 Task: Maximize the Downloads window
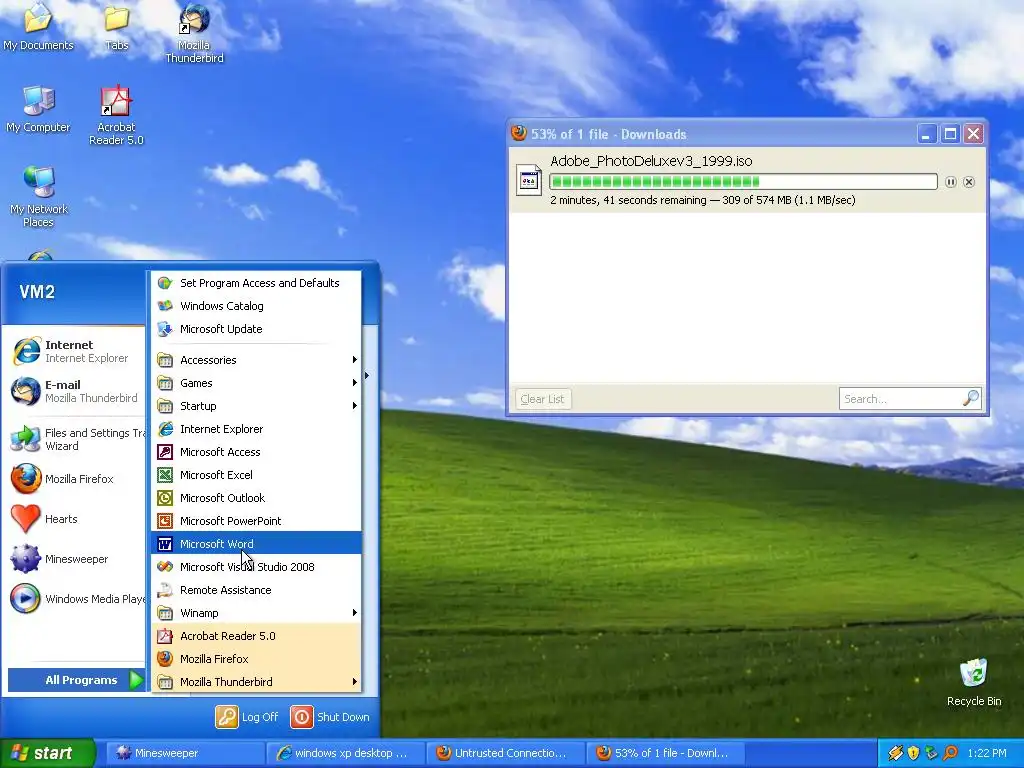click(x=950, y=134)
